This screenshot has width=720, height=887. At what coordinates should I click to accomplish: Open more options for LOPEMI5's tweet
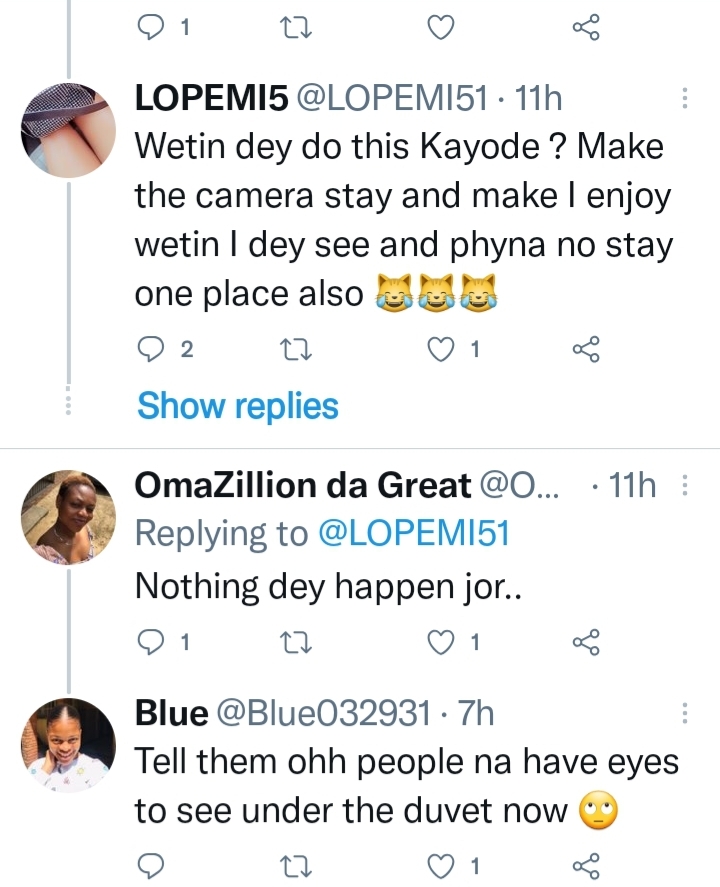[x=685, y=98]
